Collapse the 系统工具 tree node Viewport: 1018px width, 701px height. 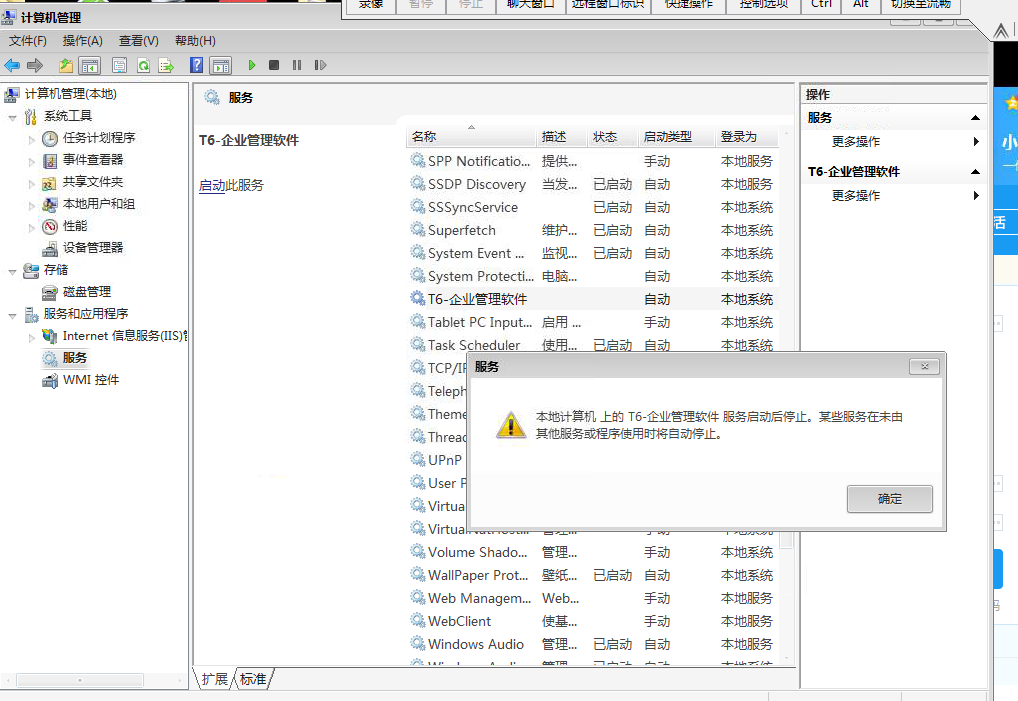pyautogui.click(x=12, y=117)
